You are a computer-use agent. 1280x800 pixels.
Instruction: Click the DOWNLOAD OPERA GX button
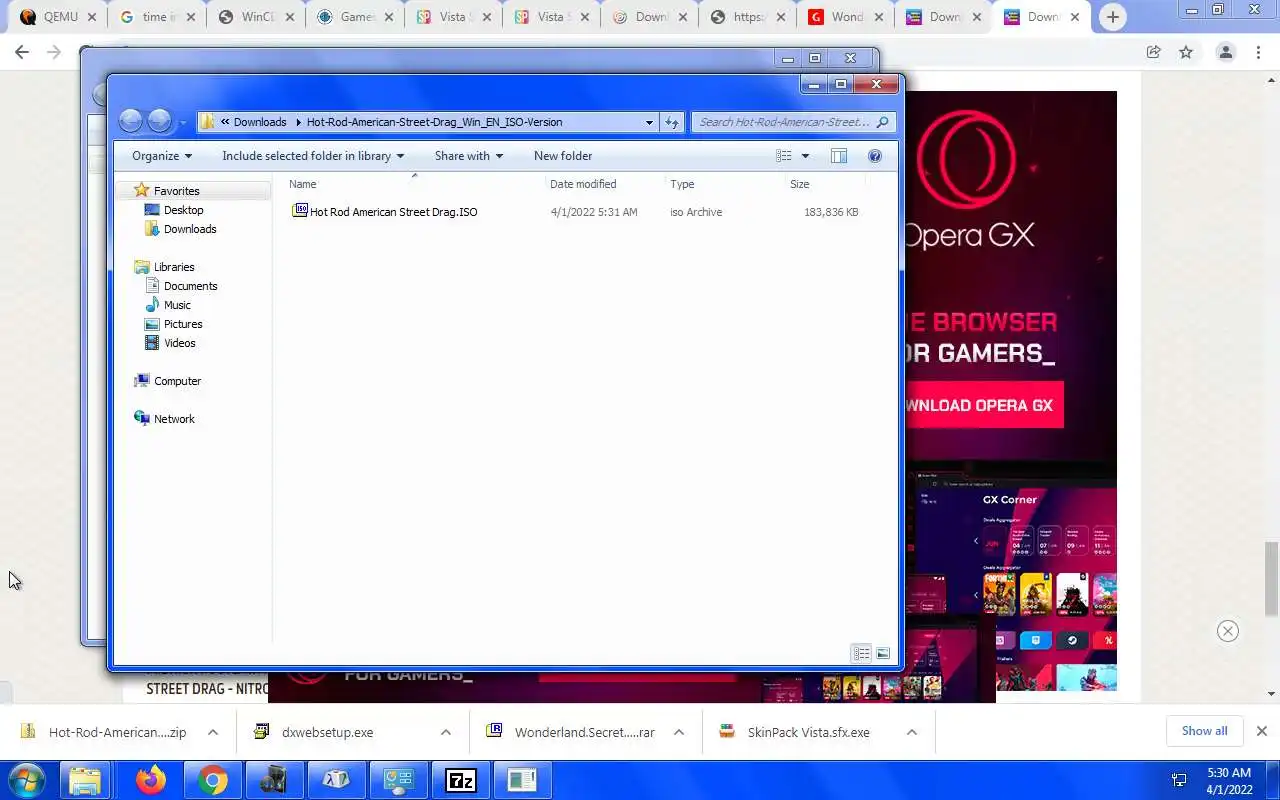pyautogui.click(x=983, y=405)
